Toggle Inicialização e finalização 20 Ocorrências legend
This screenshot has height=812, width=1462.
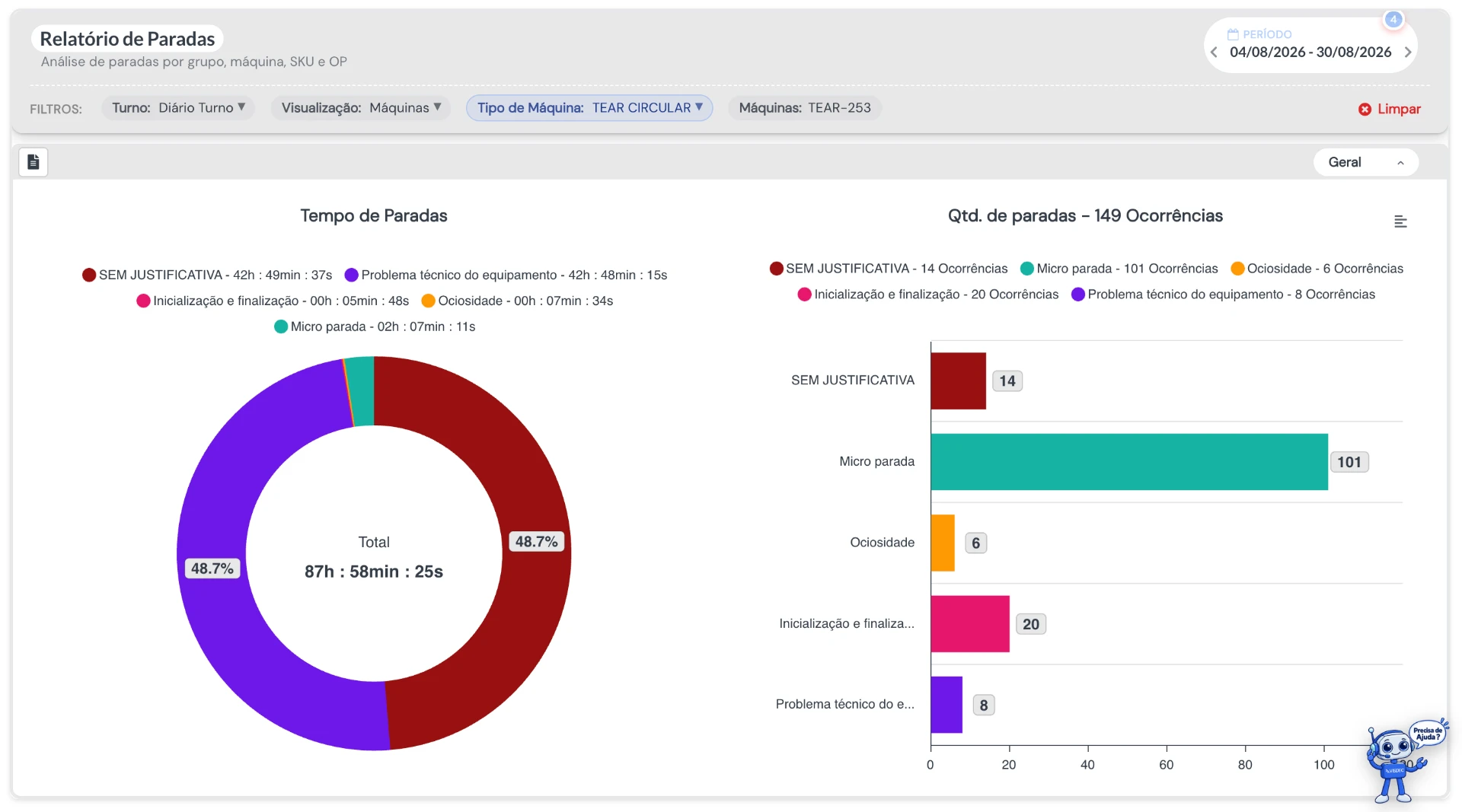[928, 295]
